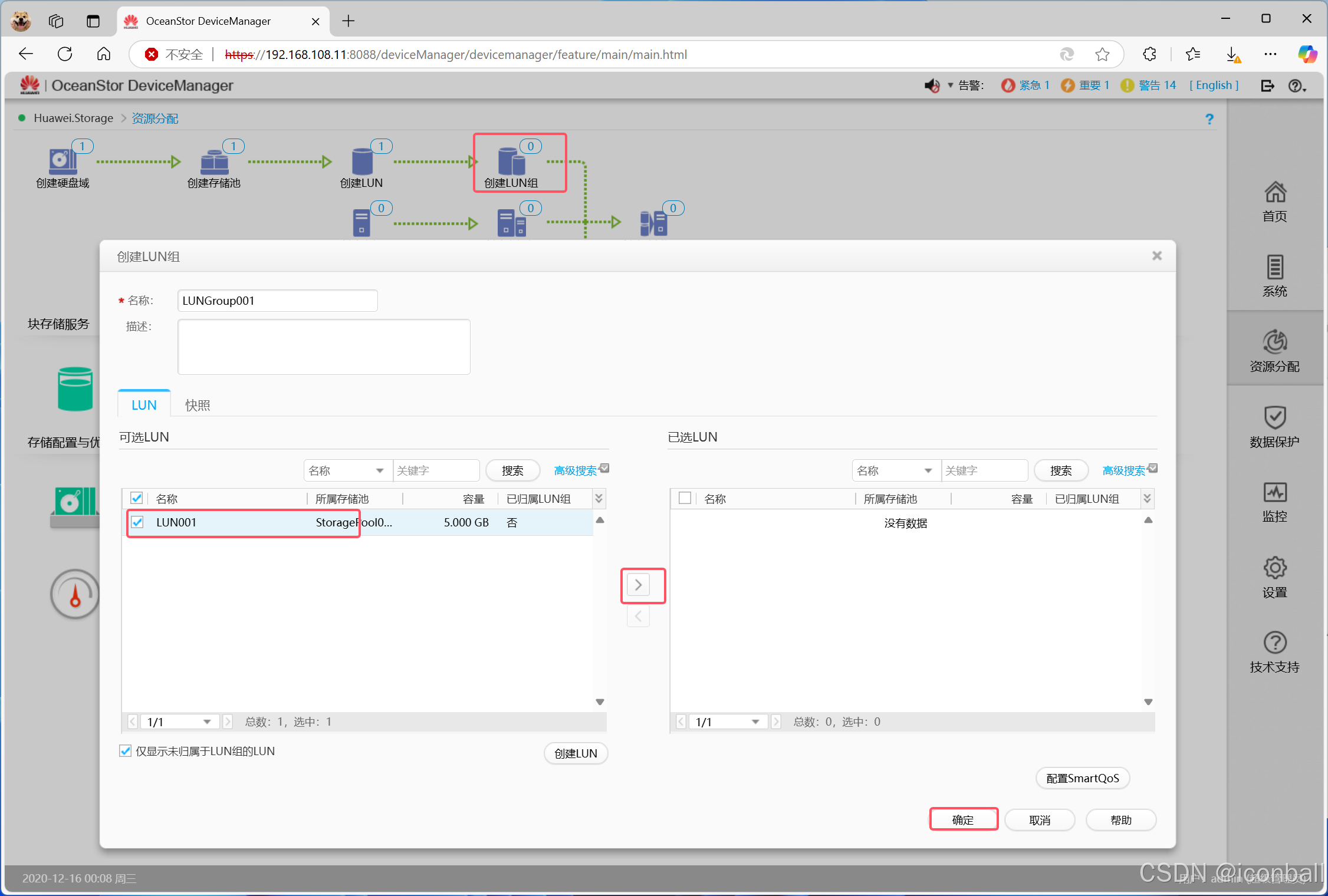Screen dimensions: 1328x896
Task: Click the right arrow to add selected LUN
Action: click(638, 585)
